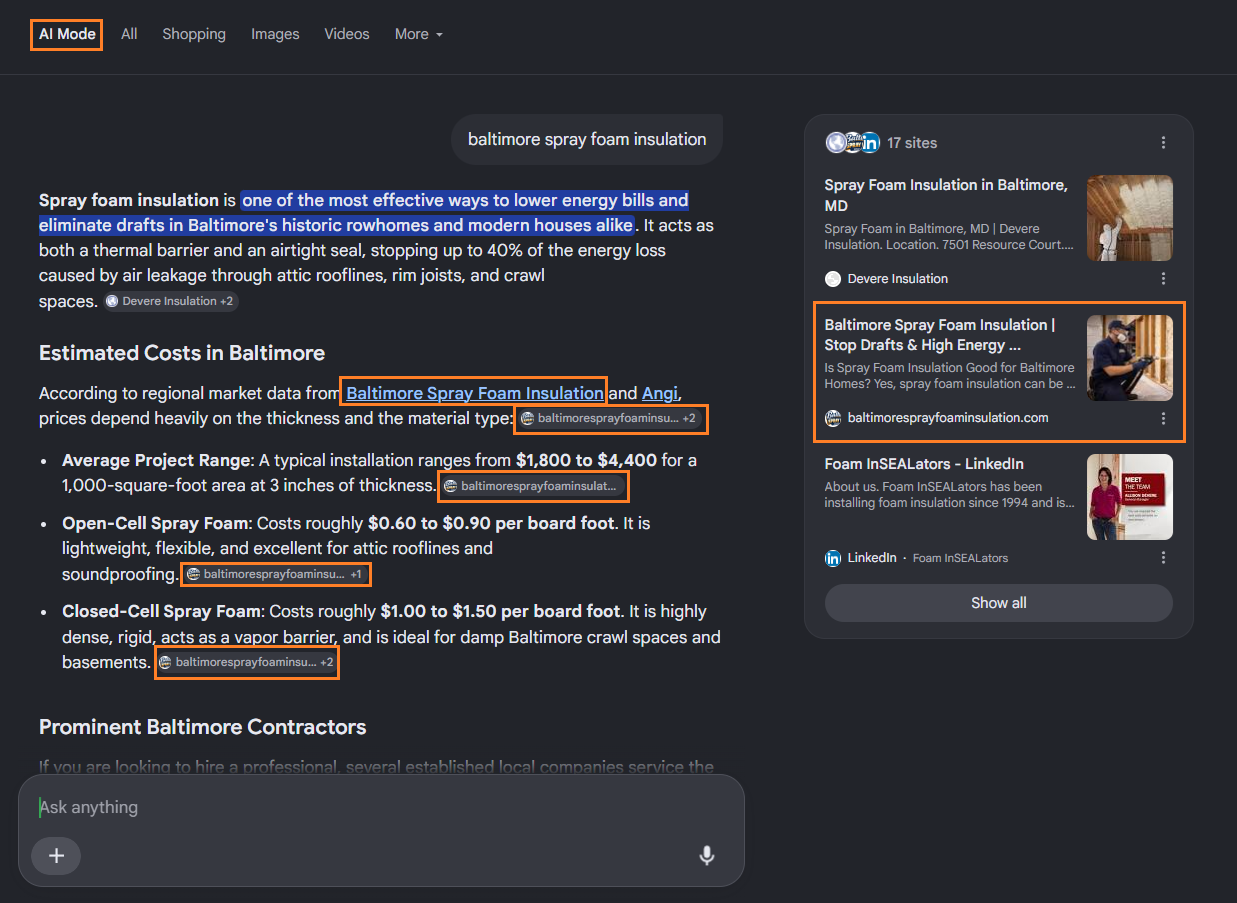Open the Foam InSEALators - LinkedIn result
This screenshot has width=1237, height=903.
(x=923, y=464)
